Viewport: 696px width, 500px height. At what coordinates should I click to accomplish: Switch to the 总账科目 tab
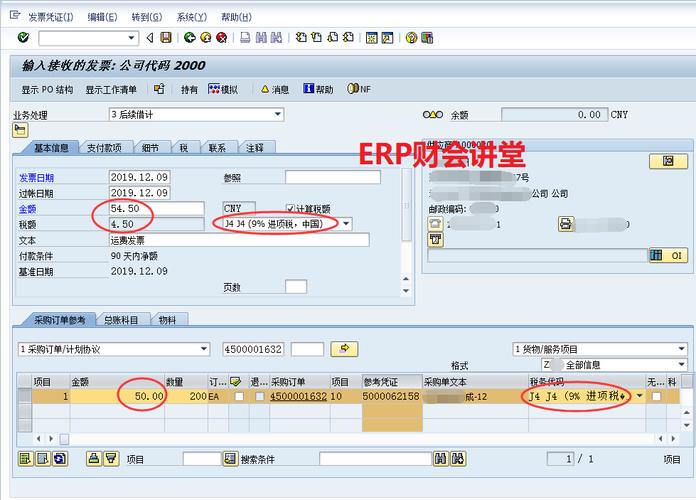(121, 320)
